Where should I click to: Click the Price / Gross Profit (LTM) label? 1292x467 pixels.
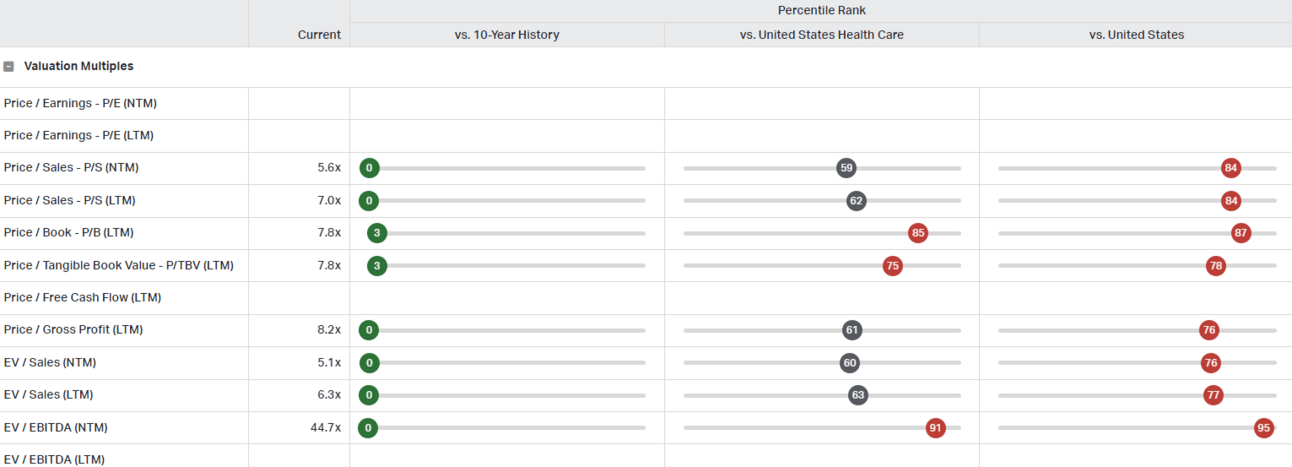(77, 330)
